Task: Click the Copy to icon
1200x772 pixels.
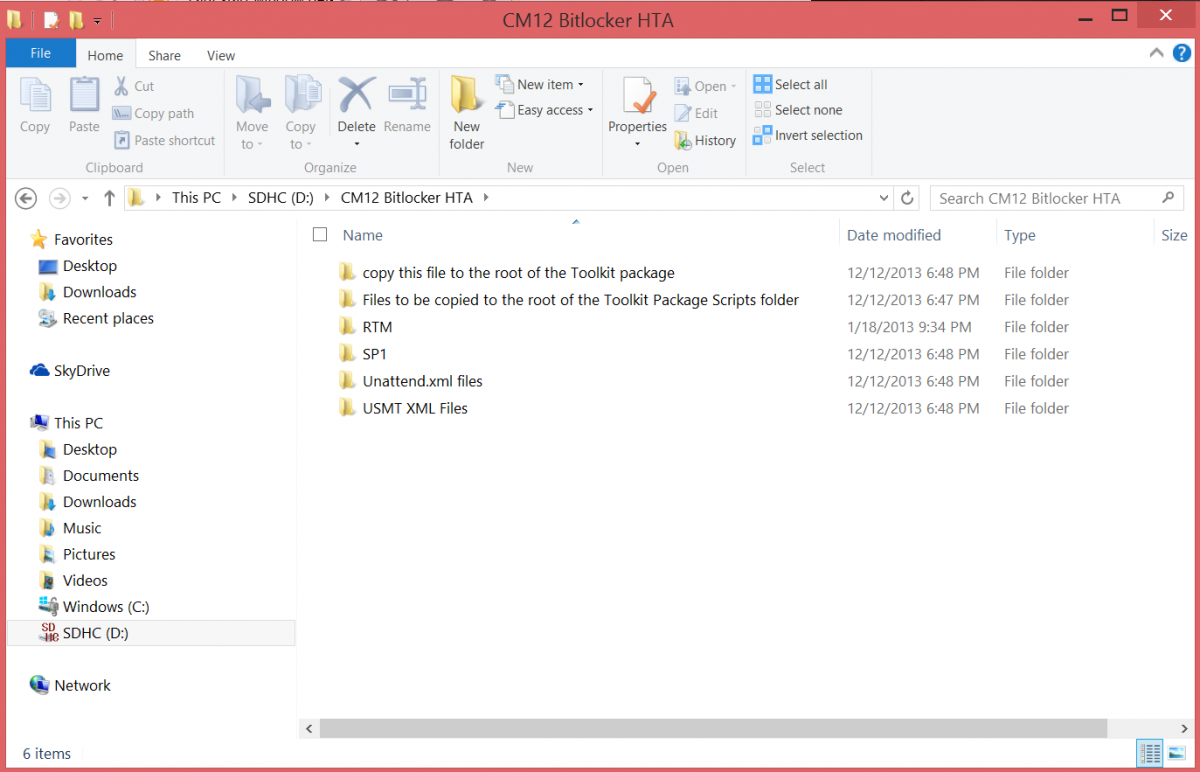Action: (x=301, y=96)
